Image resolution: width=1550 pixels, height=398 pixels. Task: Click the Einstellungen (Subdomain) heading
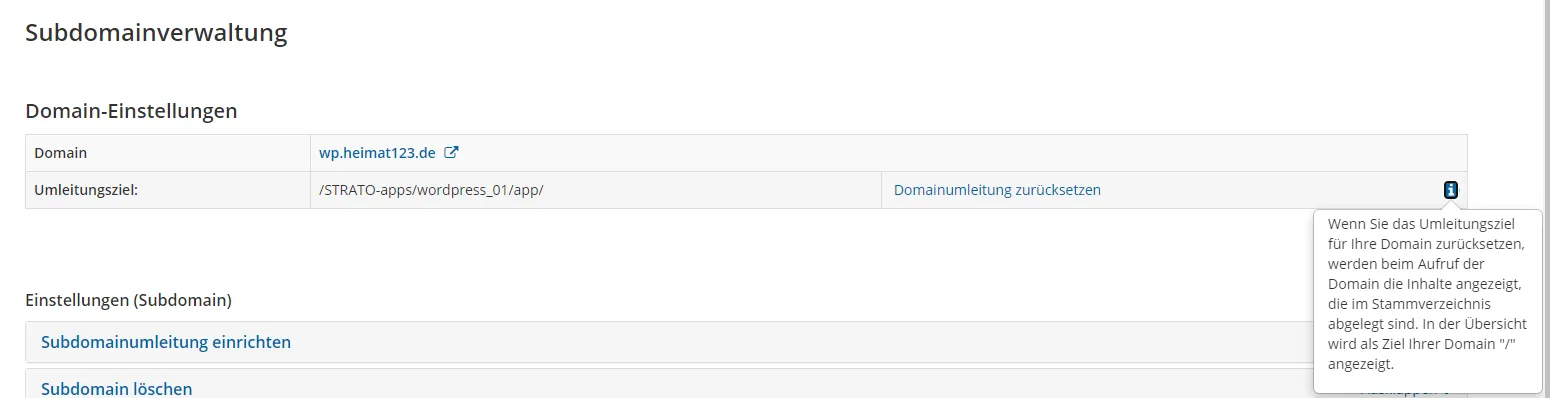click(x=128, y=300)
